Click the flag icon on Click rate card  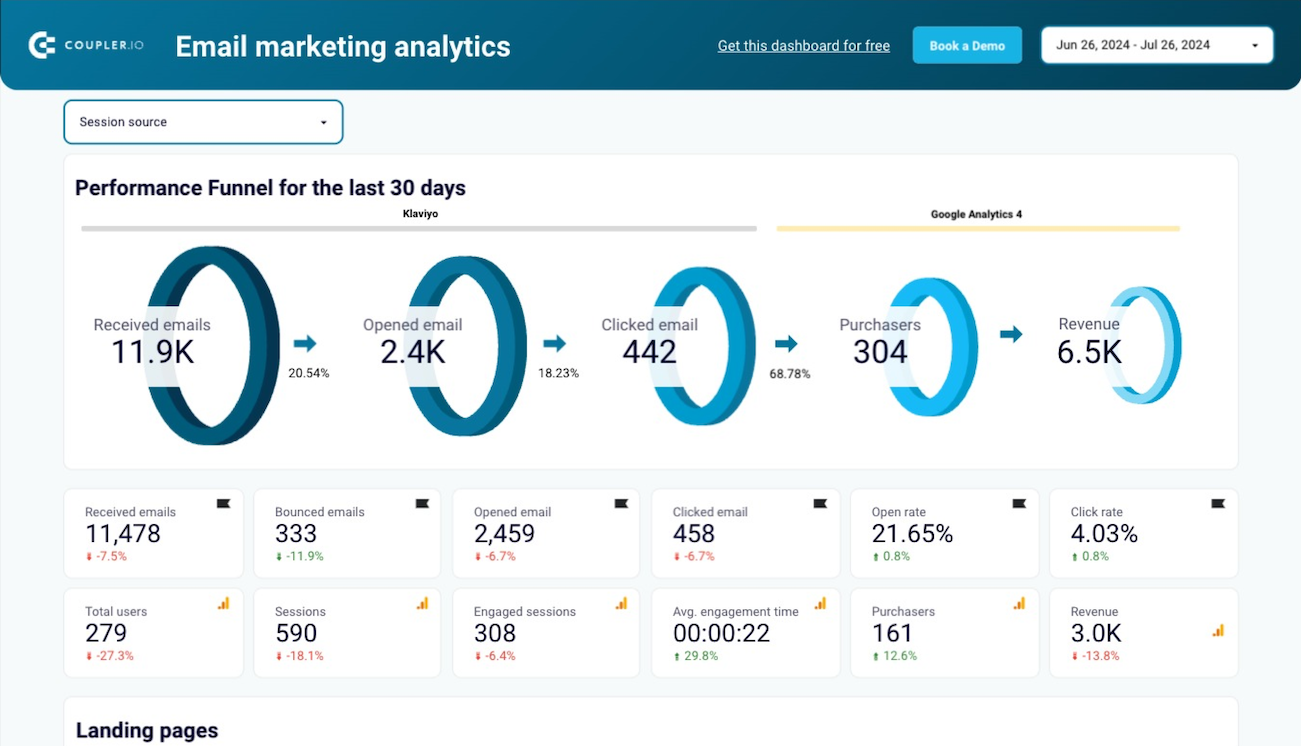pos(1218,504)
